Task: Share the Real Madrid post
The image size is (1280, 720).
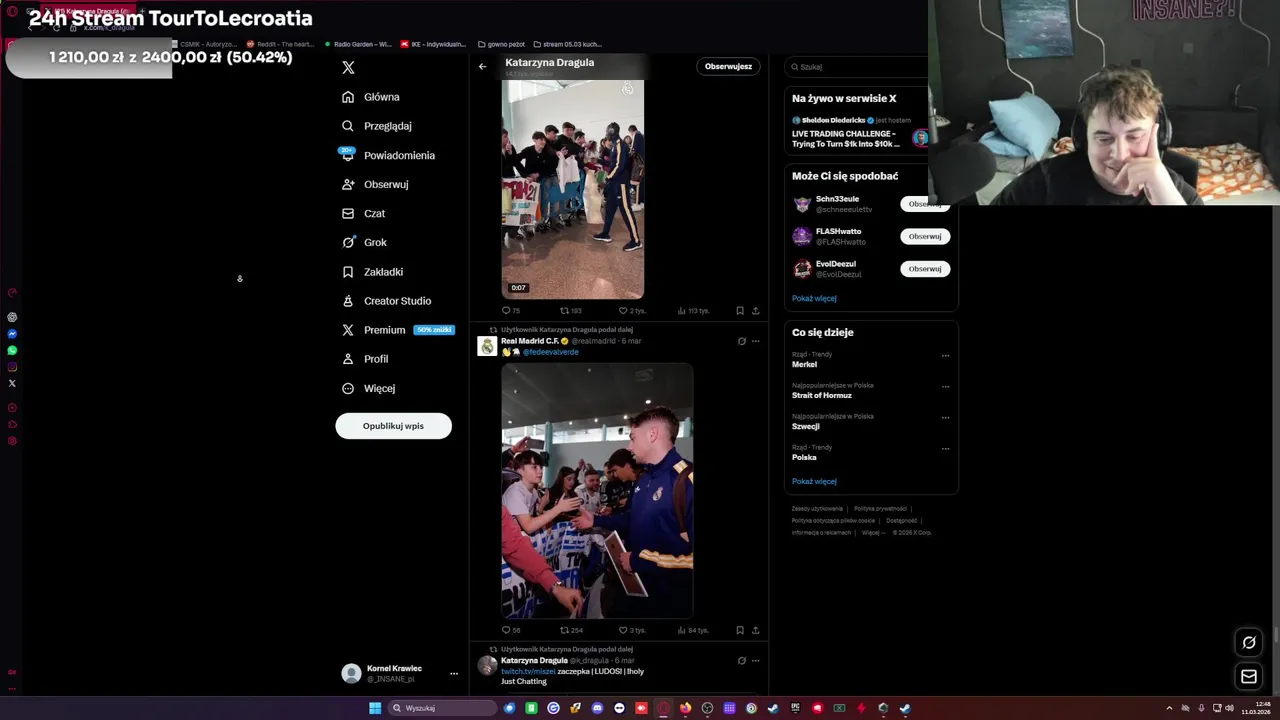Action: pos(755,631)
